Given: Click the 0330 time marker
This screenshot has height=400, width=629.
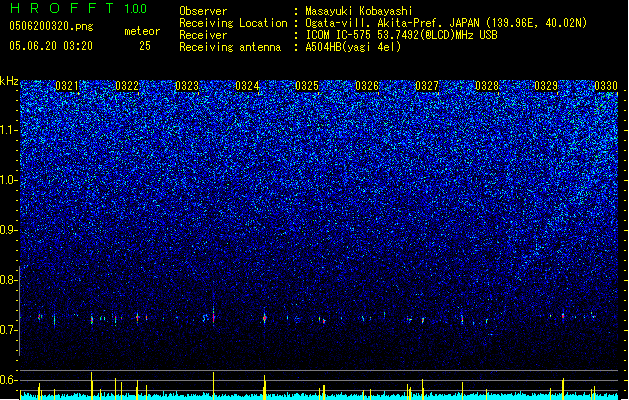Looking at the screenshot, I should click(606, 86).
